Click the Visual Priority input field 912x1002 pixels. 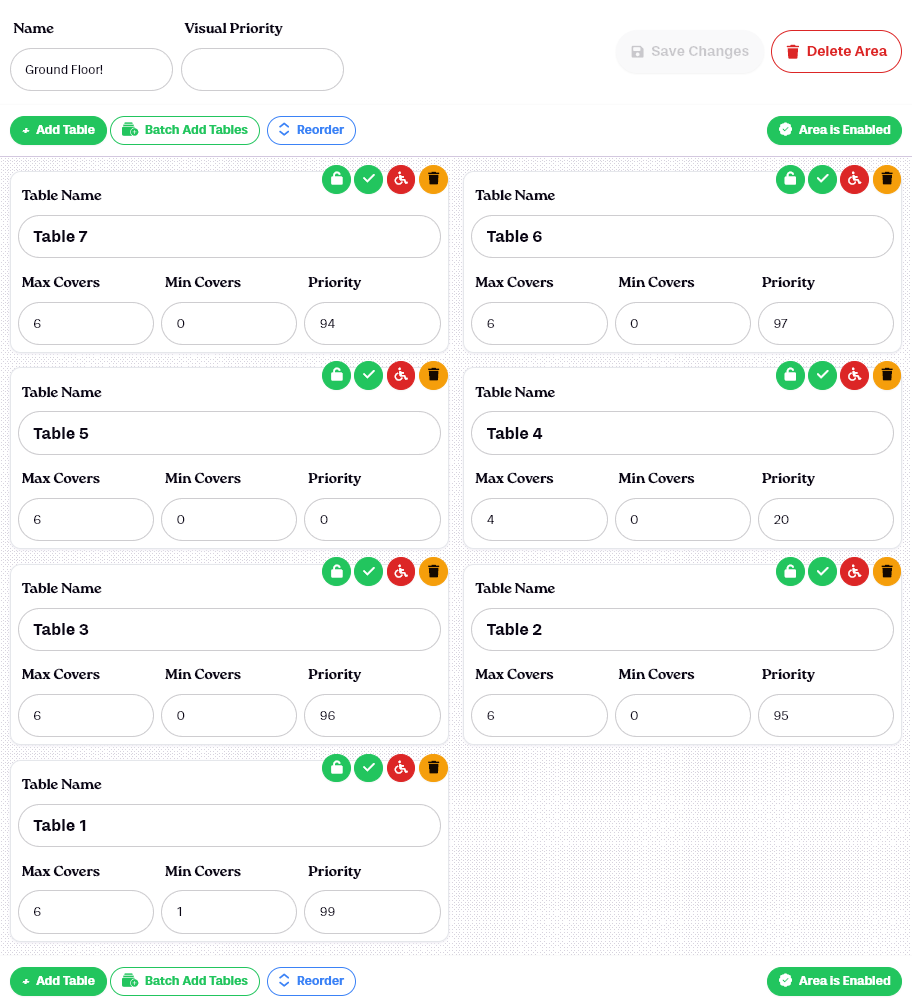click(x=263, y=70)
